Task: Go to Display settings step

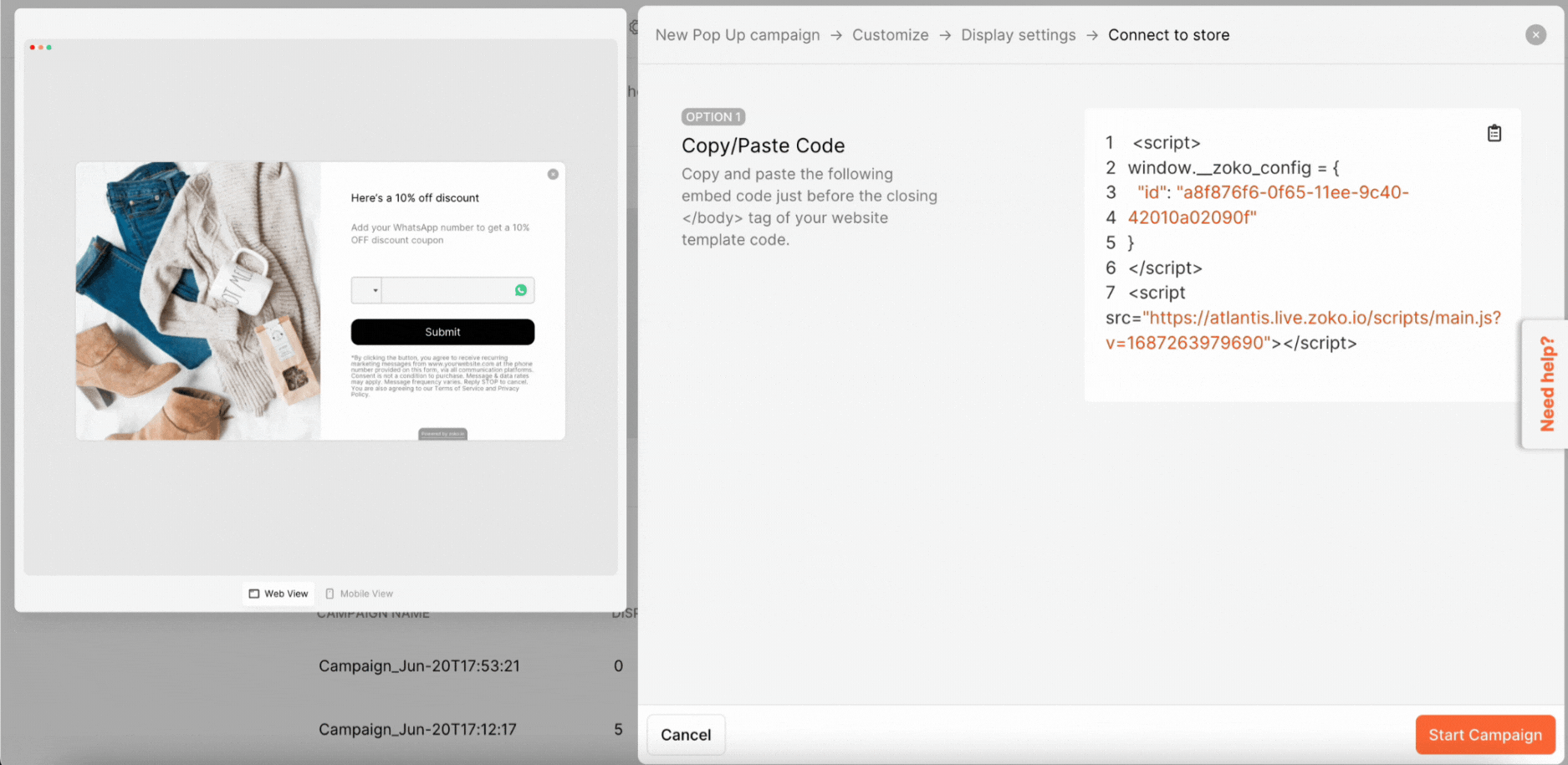Action: [1018, 35]
